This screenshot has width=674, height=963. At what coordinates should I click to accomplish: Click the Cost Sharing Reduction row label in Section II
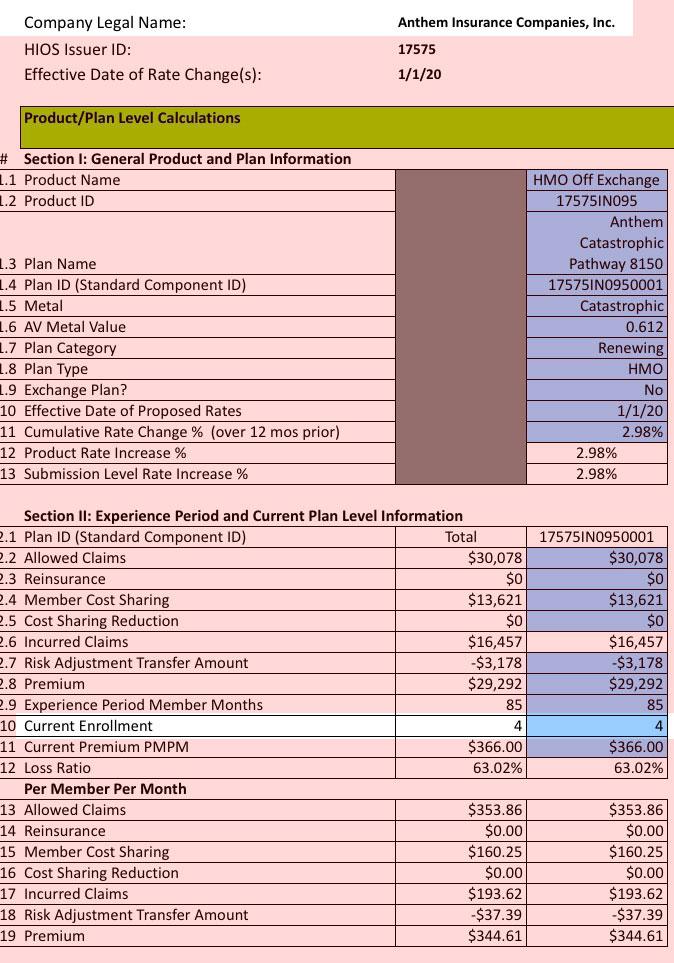(101, 621)
